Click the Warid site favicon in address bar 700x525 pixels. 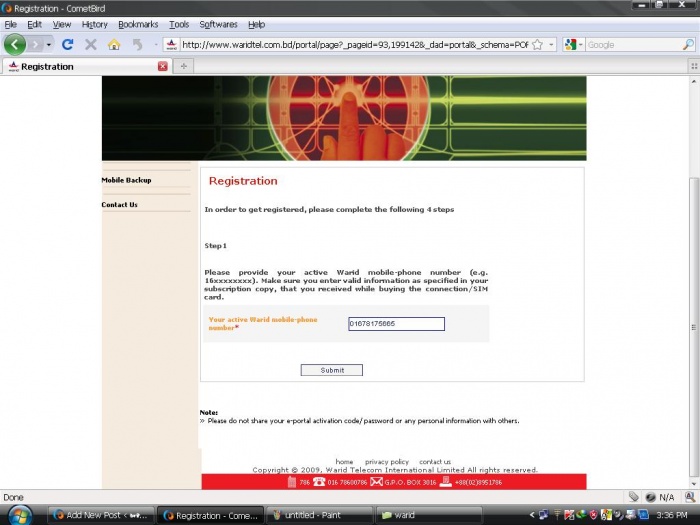click(x=171, y=45)
